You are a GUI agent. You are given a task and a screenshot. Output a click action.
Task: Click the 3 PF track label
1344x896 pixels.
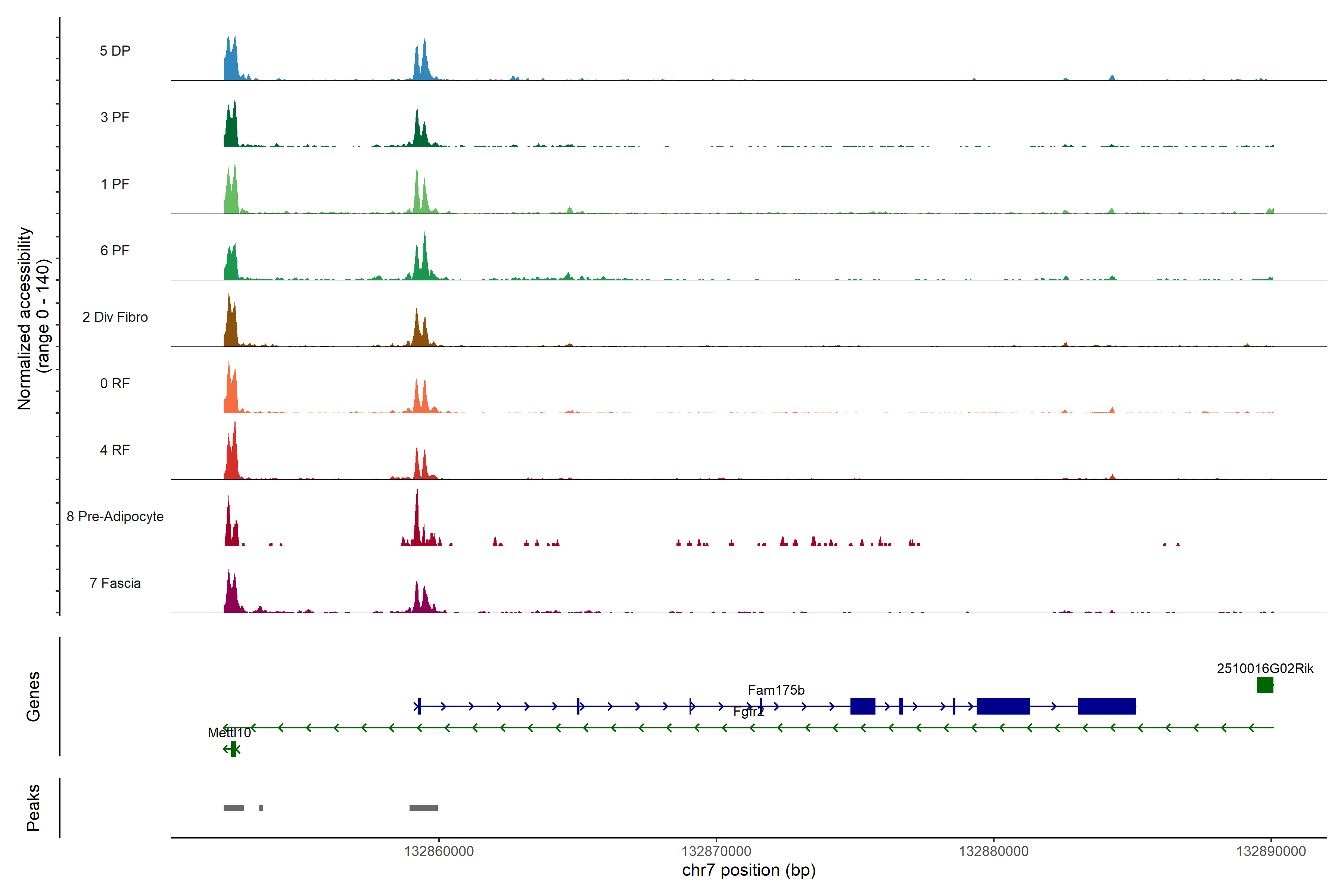115,117
